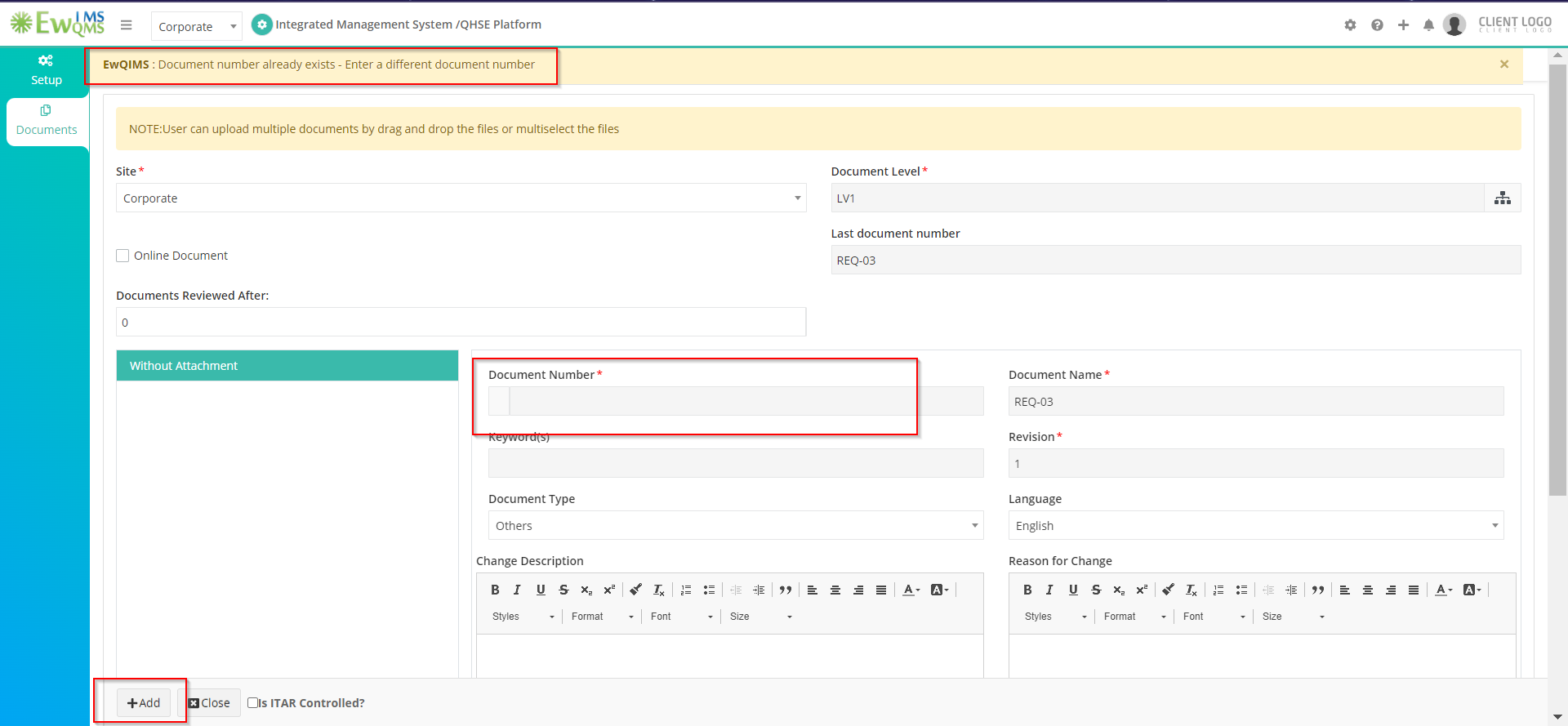Apply Superscript in Change Description editor
This screenshot has width=1568, height=726.
coord(609,590)
